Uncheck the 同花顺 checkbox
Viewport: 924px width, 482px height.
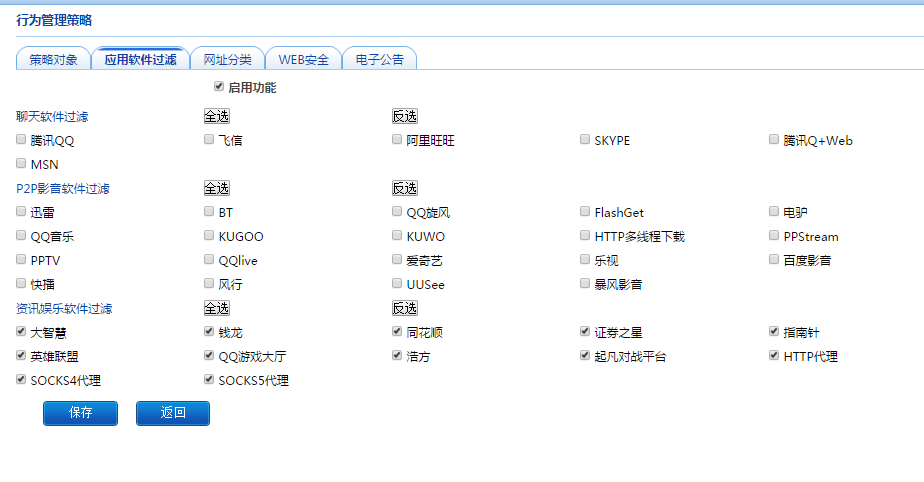point(397,331)
